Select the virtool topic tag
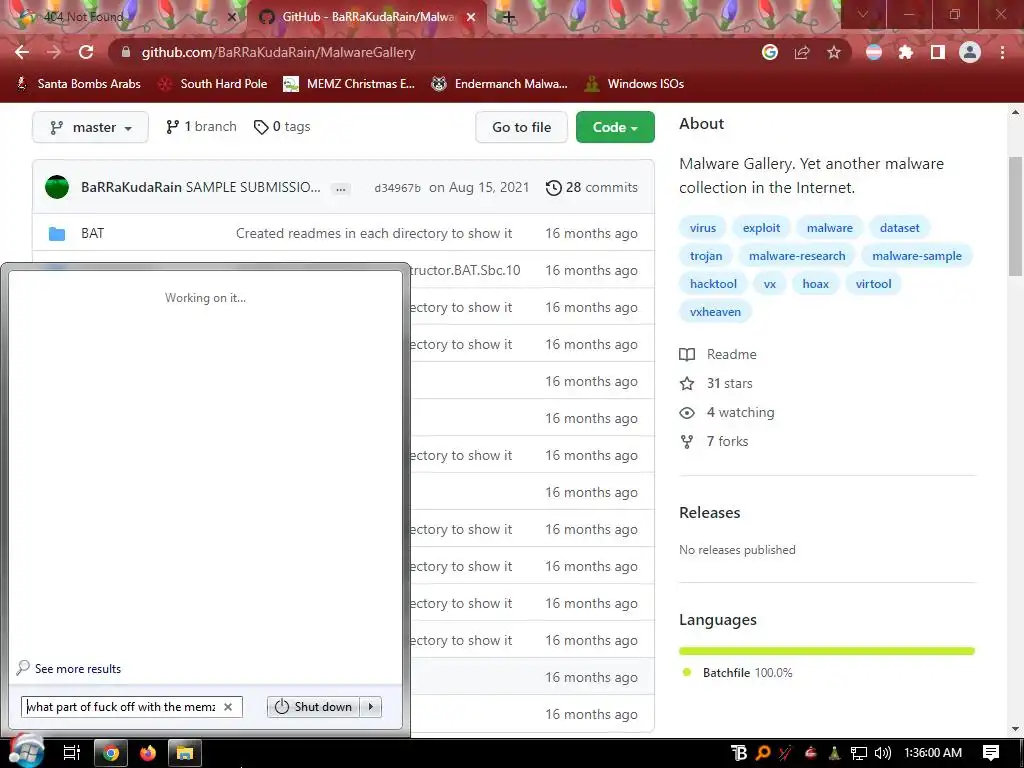The image size is (1024, 768). [x=873, y=284]
